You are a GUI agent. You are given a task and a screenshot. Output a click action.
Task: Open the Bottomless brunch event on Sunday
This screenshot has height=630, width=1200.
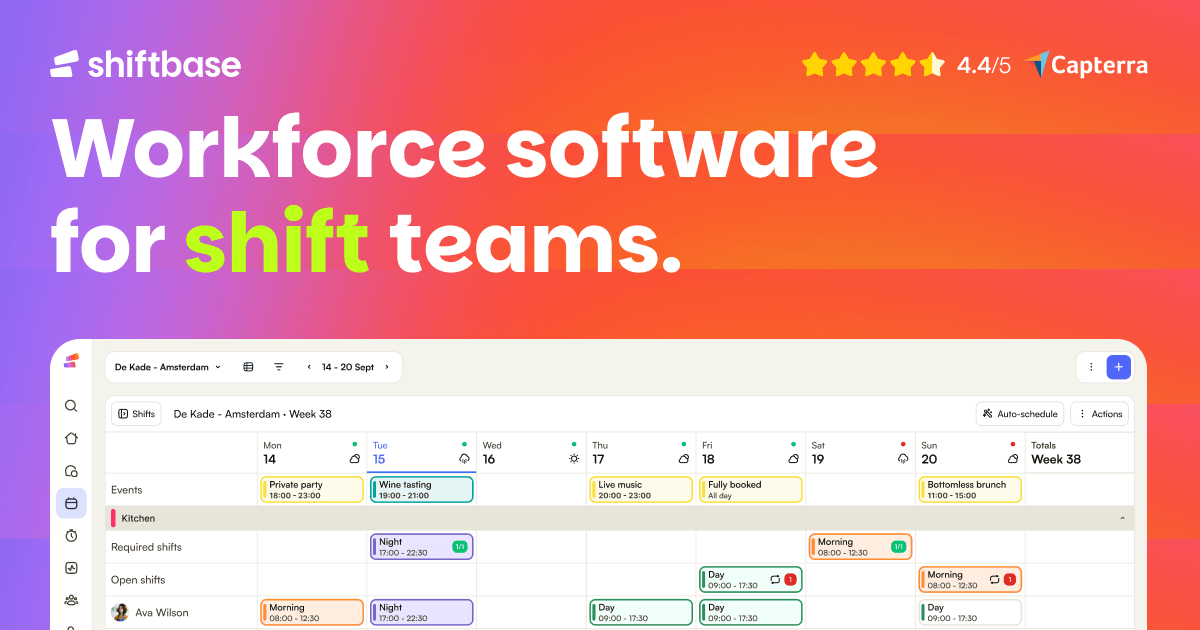(x=971, y=489)
